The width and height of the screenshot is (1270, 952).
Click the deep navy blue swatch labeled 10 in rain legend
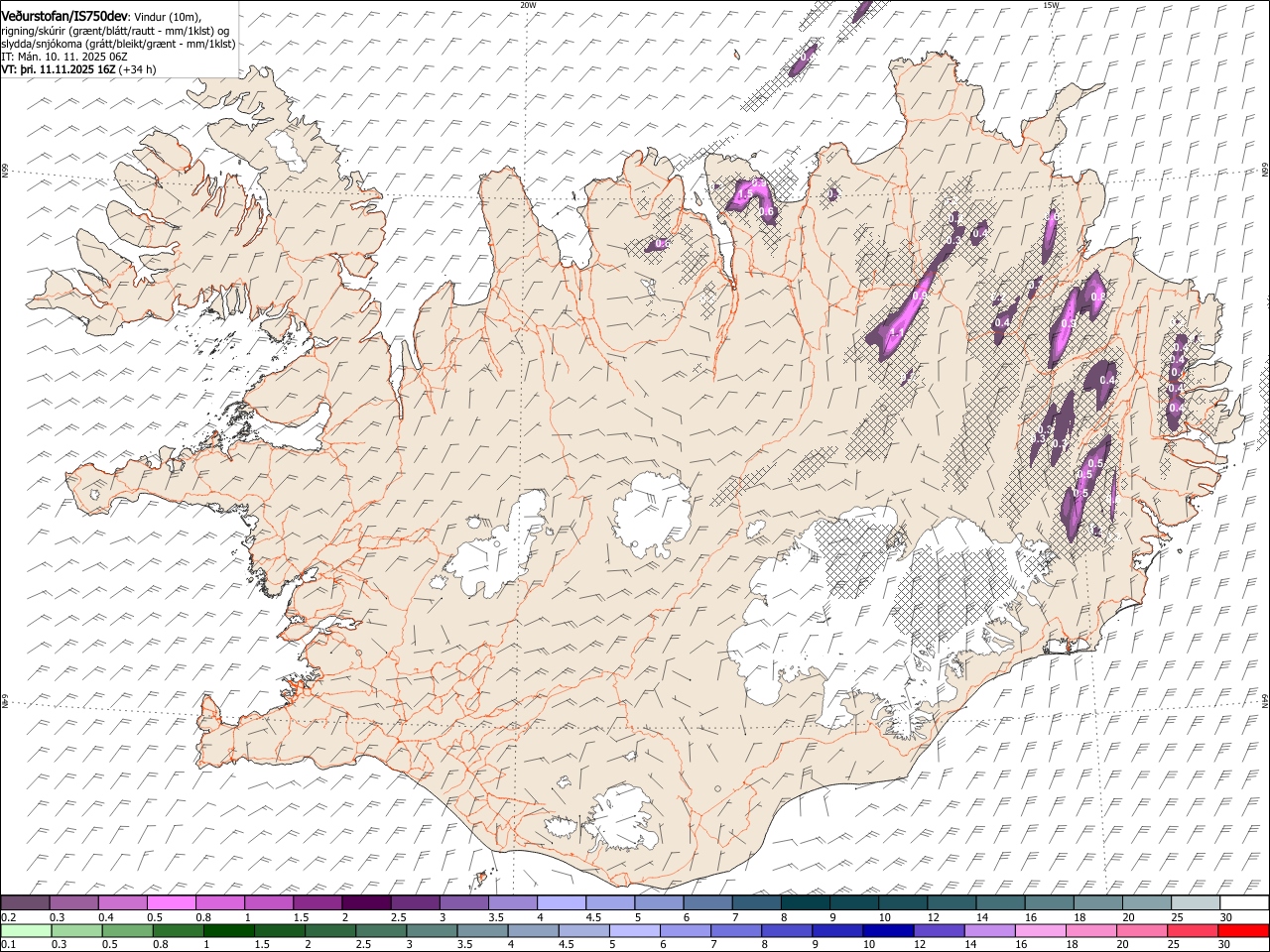[889, 930]
